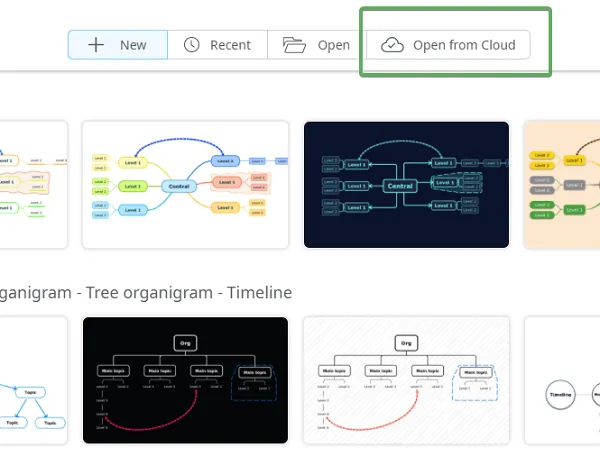Open the blue Topic tree template

pos(33,380)
